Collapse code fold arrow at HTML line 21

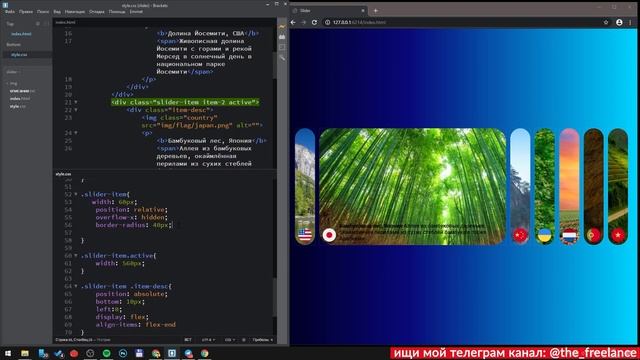point(76,102)
